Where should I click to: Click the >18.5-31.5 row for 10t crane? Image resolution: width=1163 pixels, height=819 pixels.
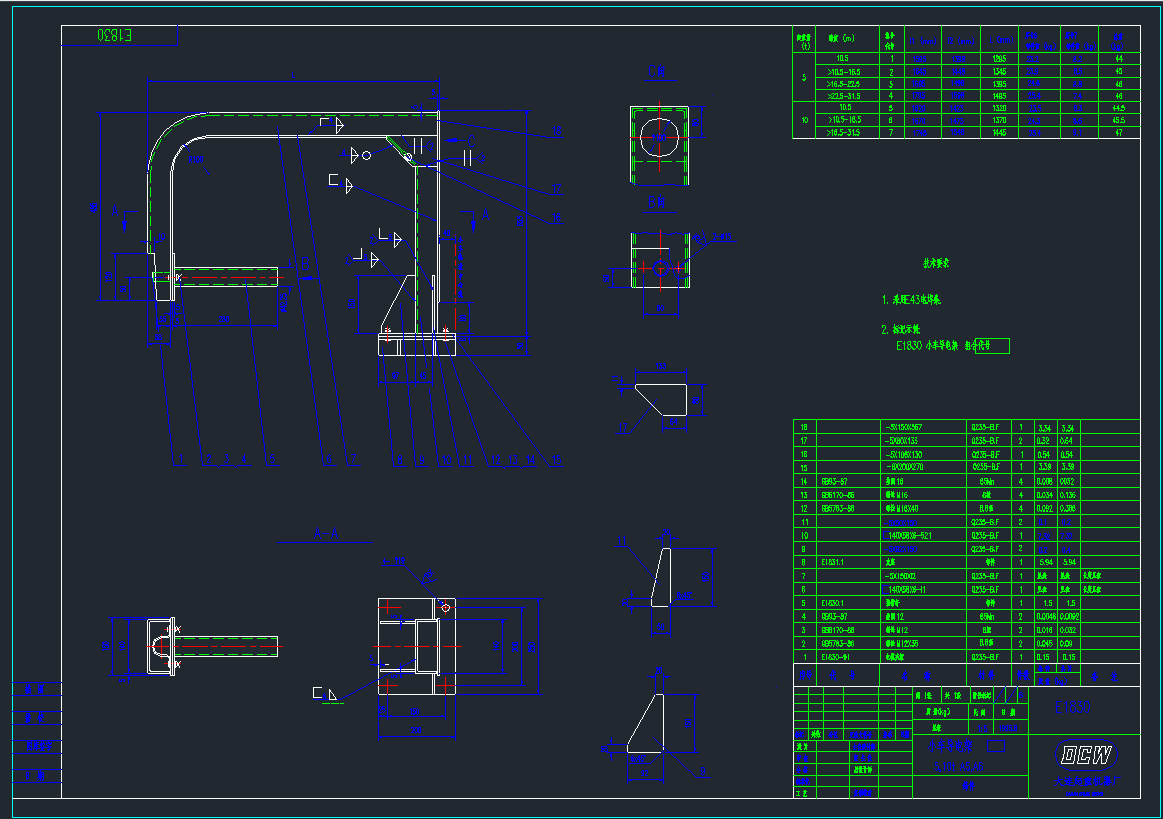click(x=845, y=132)
